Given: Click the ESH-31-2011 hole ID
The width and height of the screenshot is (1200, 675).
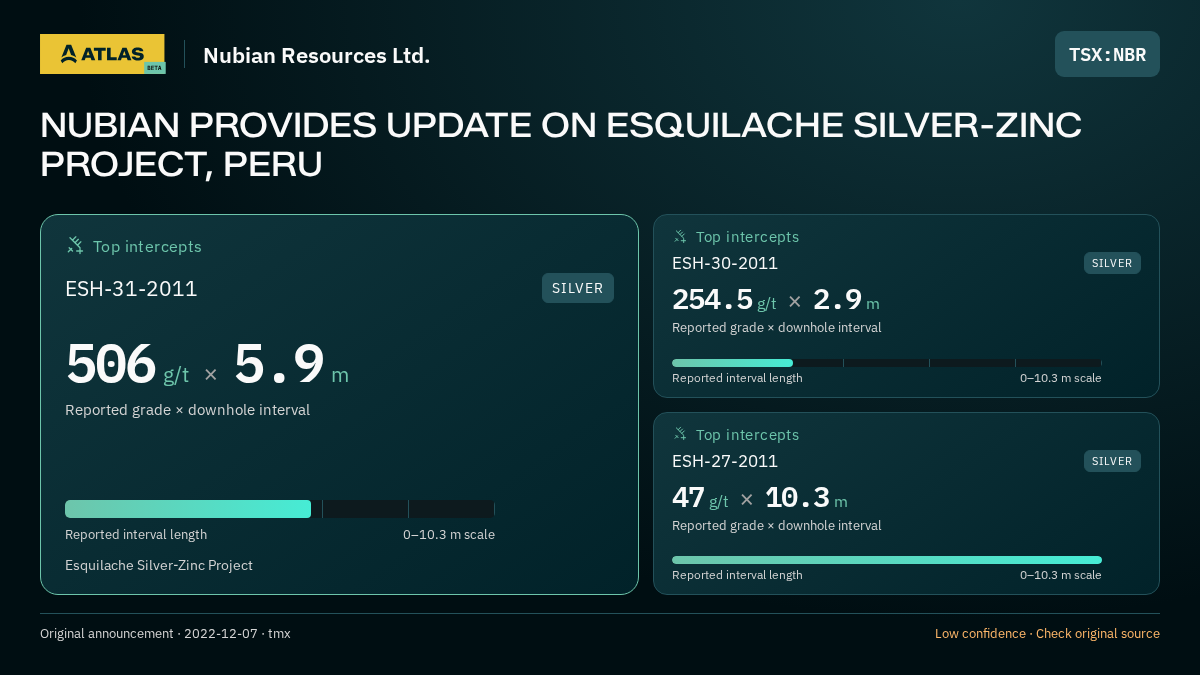Looking at the screenshot, I should click(131, 289).
